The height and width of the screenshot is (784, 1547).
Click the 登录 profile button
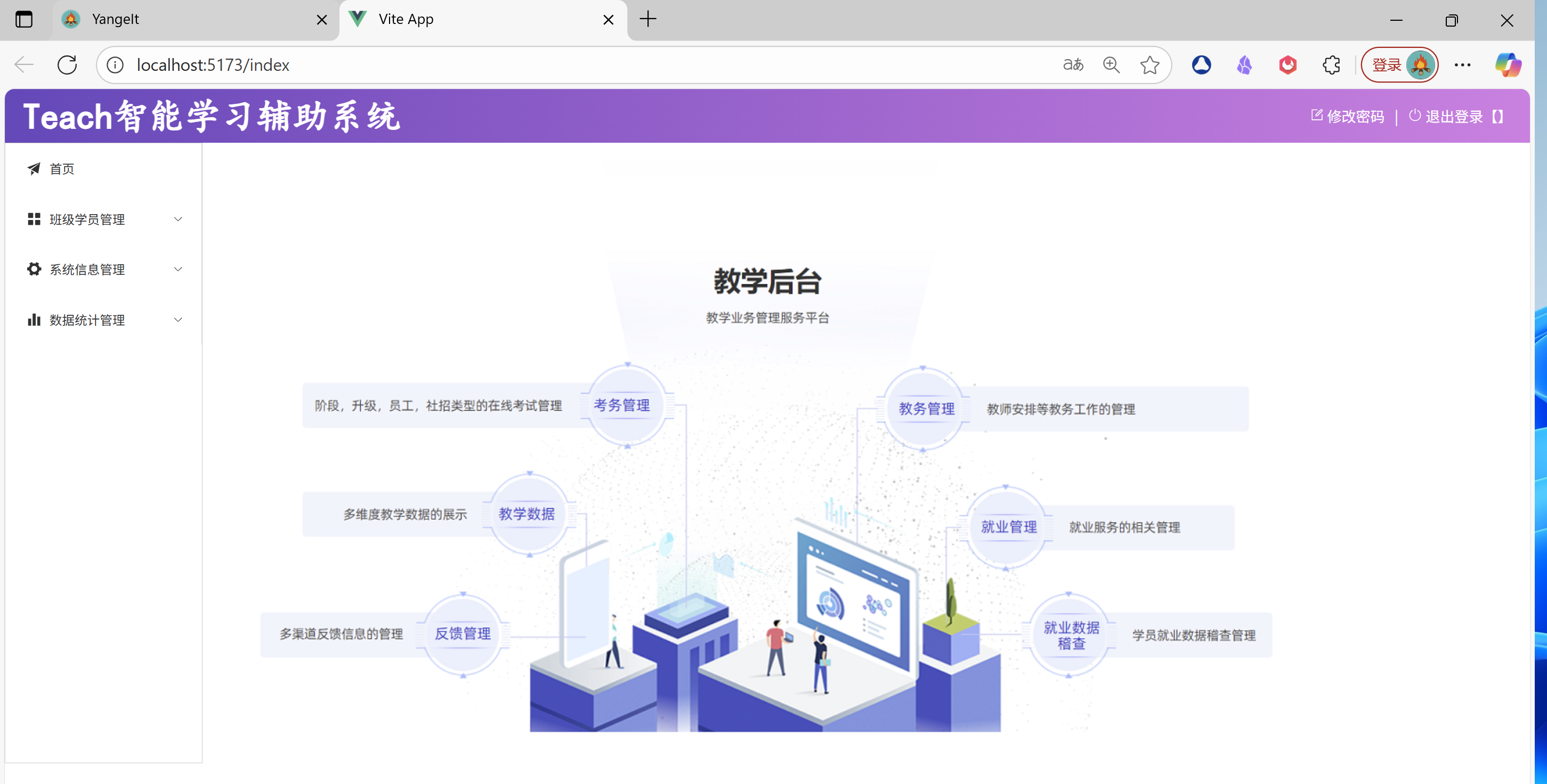[x=1399, y=65]
